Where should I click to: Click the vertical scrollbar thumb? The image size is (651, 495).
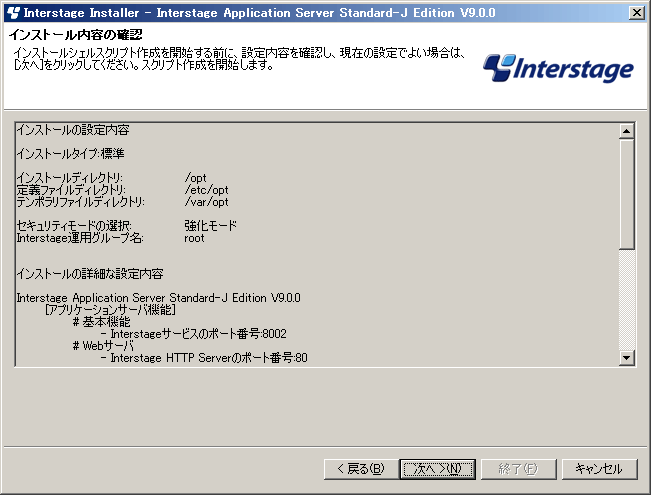click(626, 194)
